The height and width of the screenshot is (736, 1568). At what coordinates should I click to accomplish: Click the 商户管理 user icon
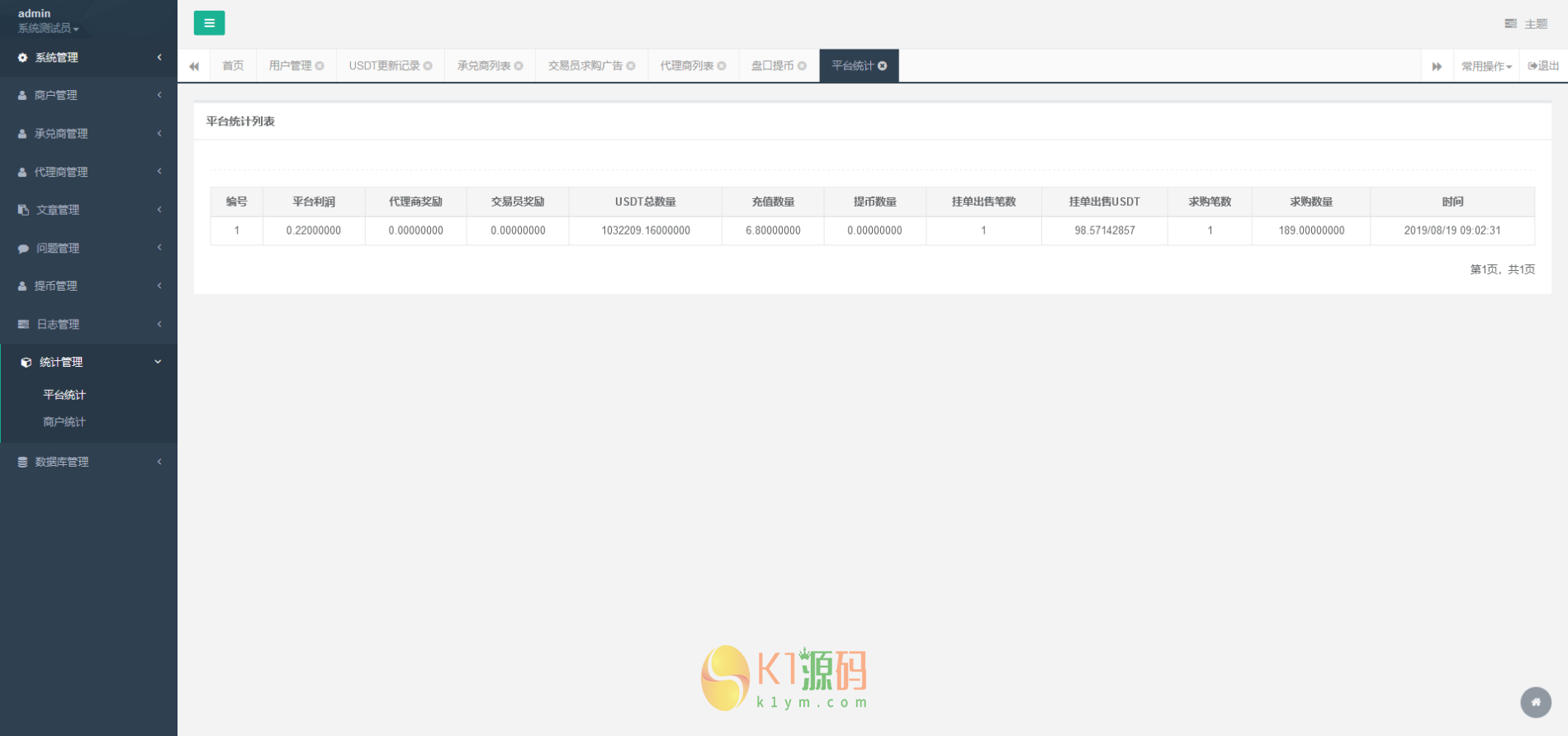tap(22, 96)
